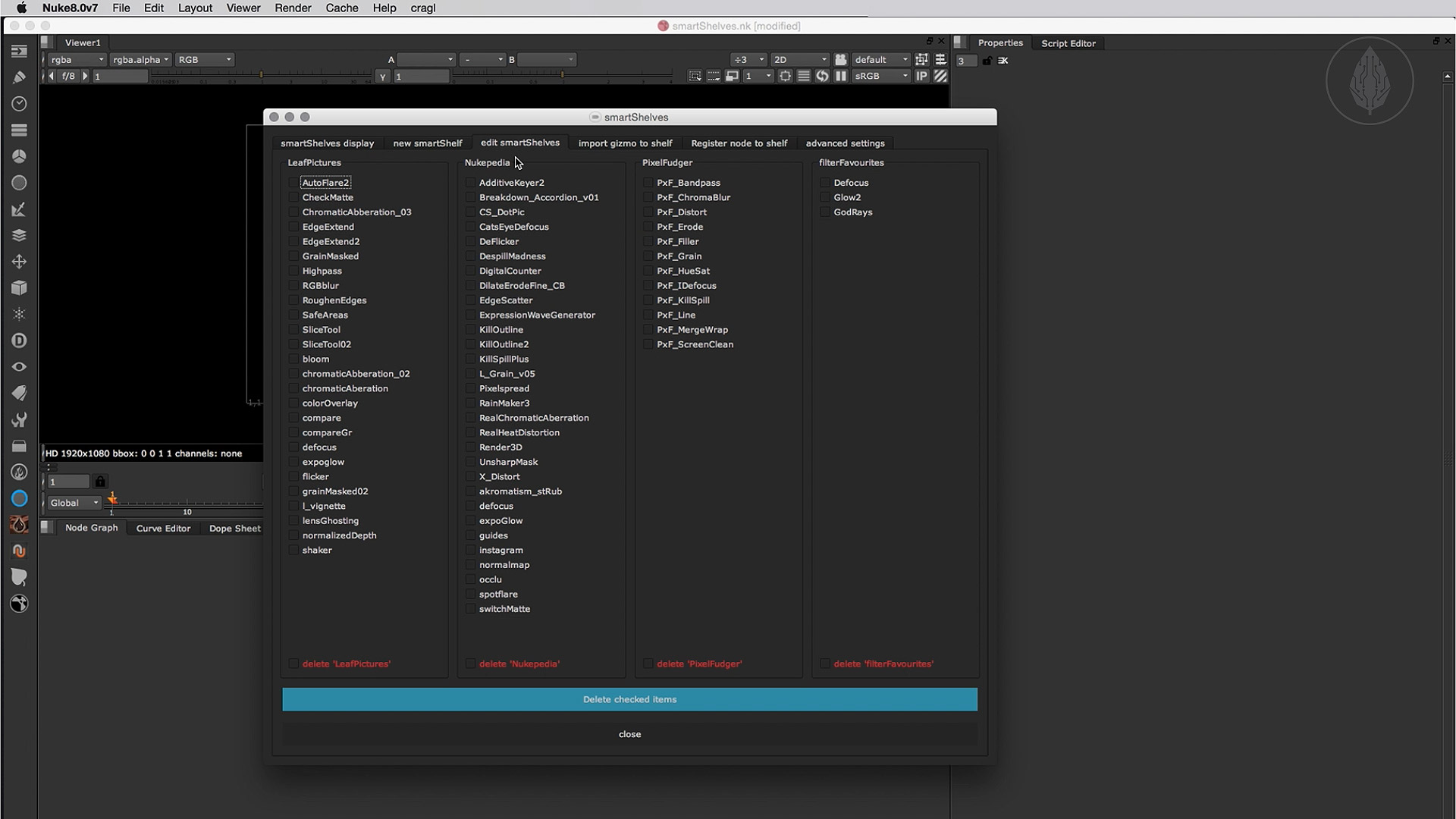Enable the delete 'Nukepedia' checkbox
Viewport: 1456px width, 819px height.
[470, 664]
